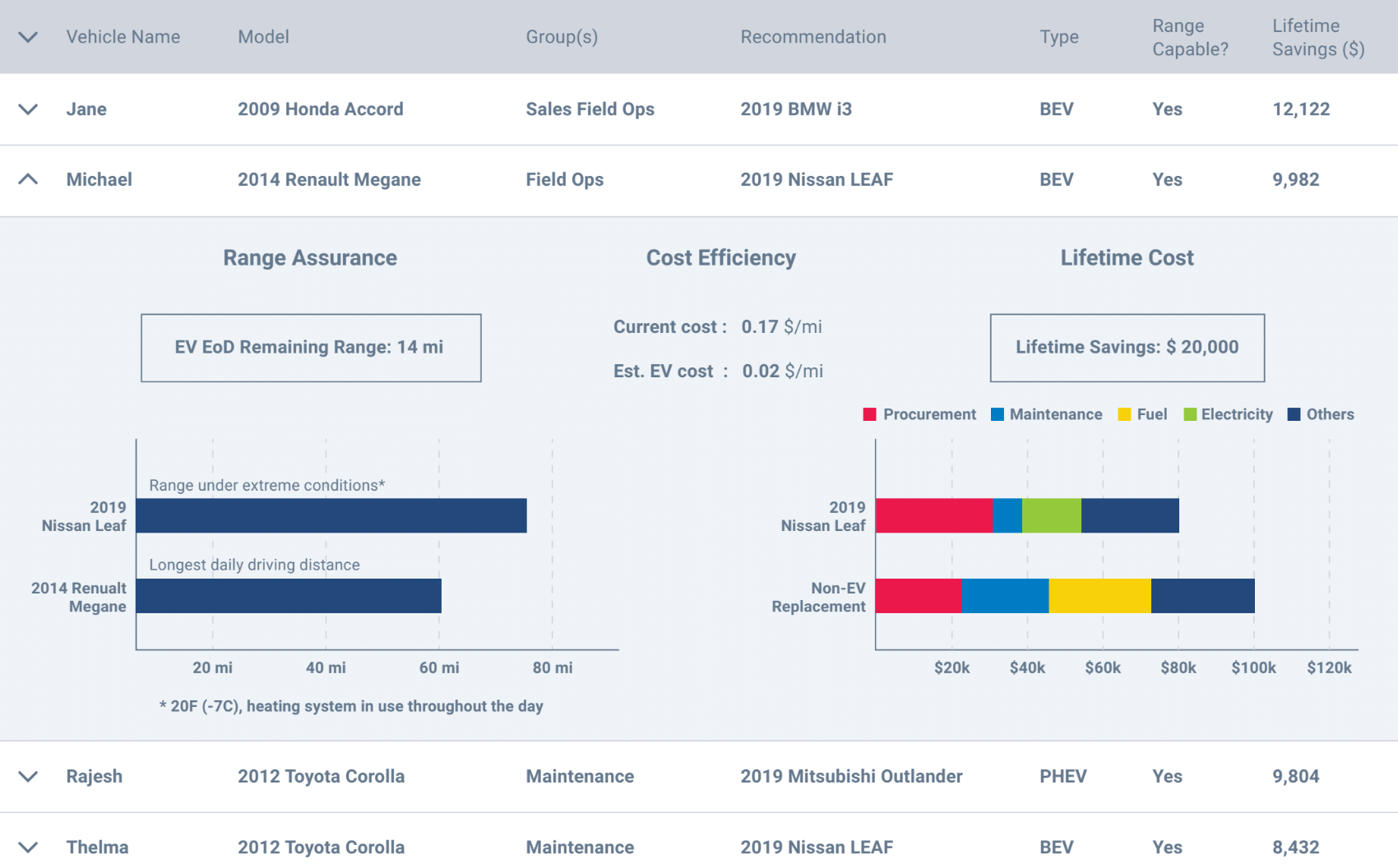Expand Jane's vehicle row details
This screenshot has width=1398, height=868.
(28, 109)
